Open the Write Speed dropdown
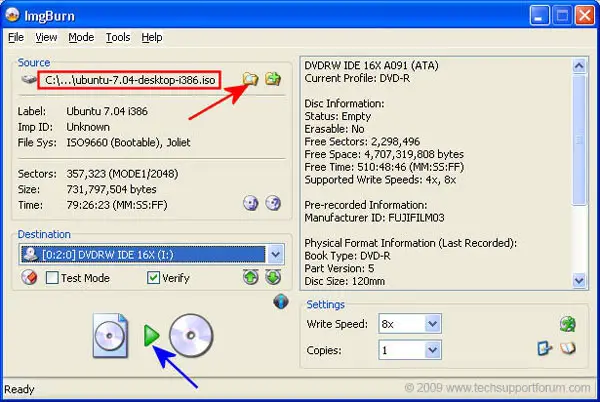Screen dimensions: 600x402 [432, 324]
